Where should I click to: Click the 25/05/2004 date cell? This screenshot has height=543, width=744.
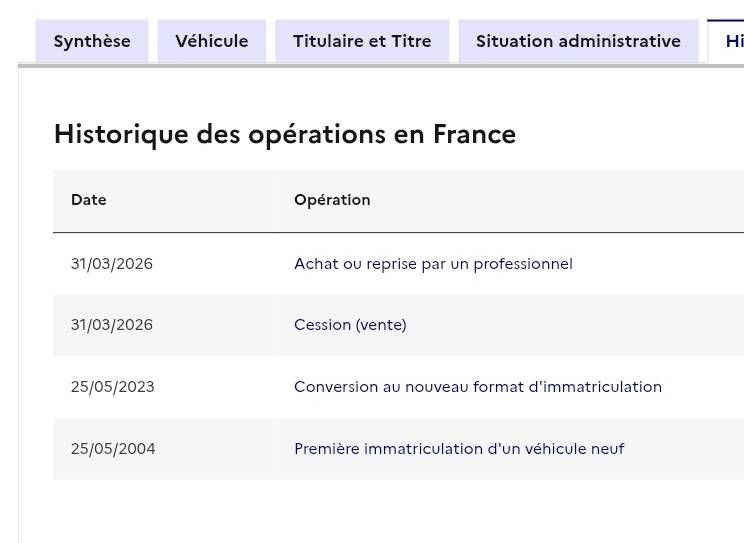click(113, 449)
